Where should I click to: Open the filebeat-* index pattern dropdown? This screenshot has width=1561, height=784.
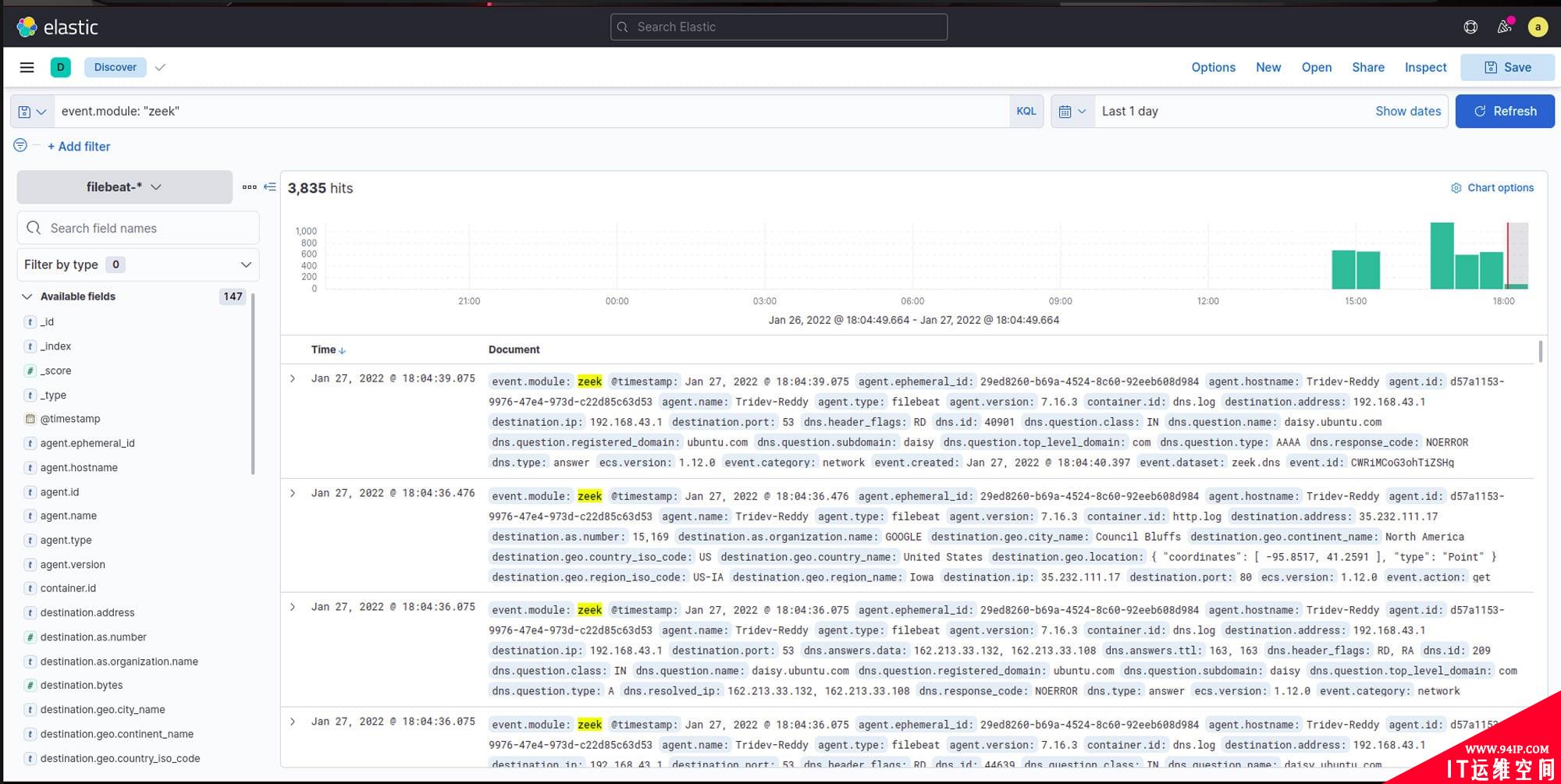click(x=125, y=187)
